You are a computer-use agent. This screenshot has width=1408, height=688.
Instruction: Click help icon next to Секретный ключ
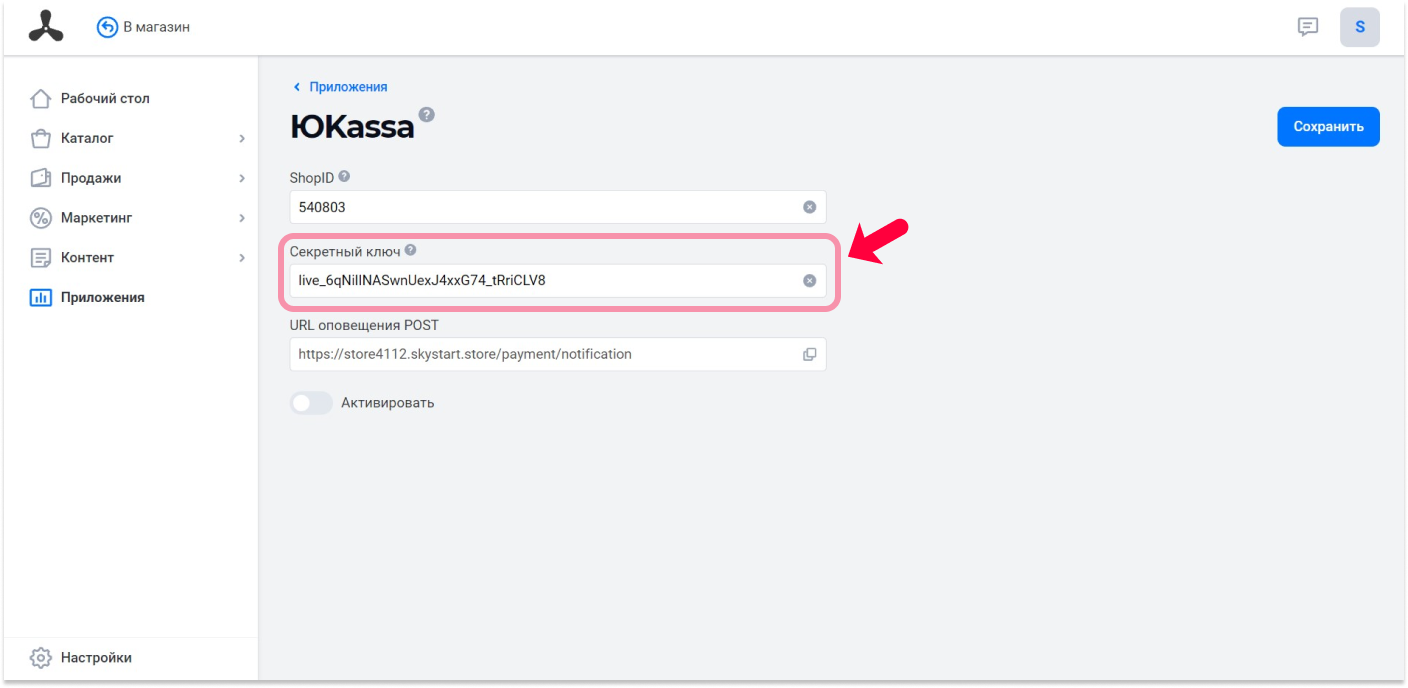pyautogui.click(x=410, y=250)
